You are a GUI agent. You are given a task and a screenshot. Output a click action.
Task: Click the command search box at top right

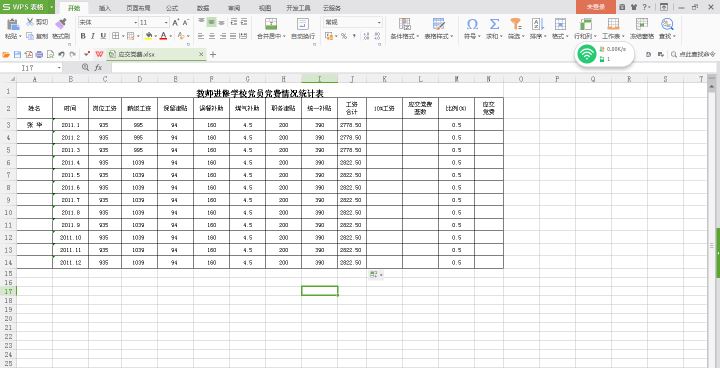click(x=694, y=54)
